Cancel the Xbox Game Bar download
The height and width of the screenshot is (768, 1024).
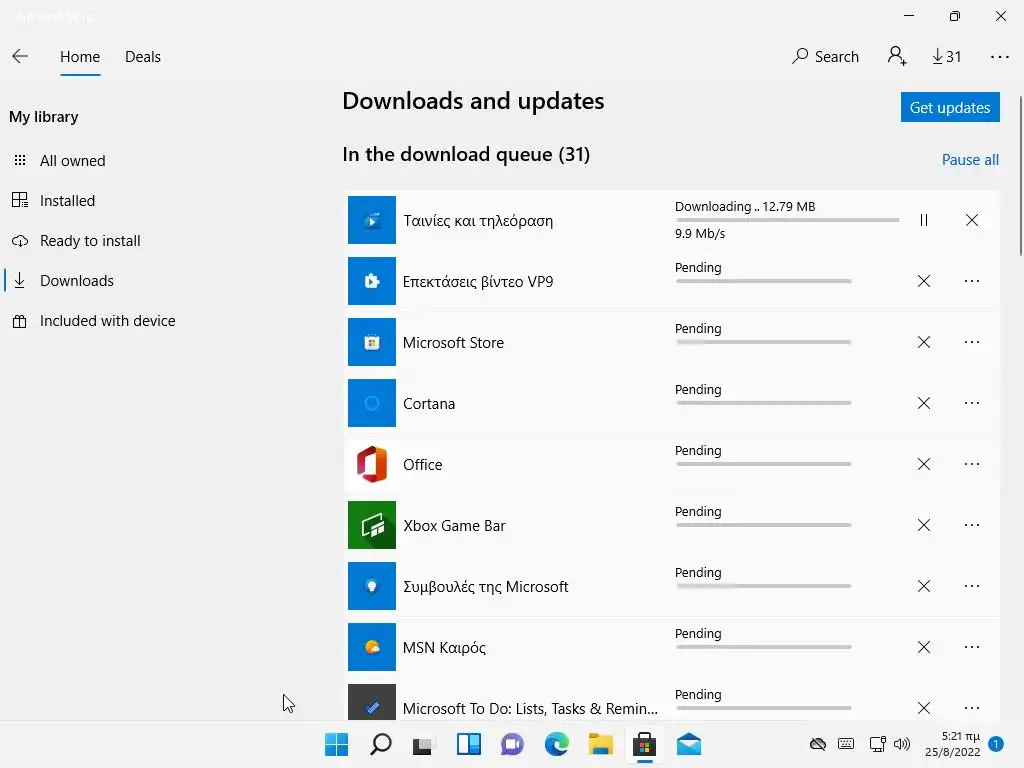coord(923,525)
